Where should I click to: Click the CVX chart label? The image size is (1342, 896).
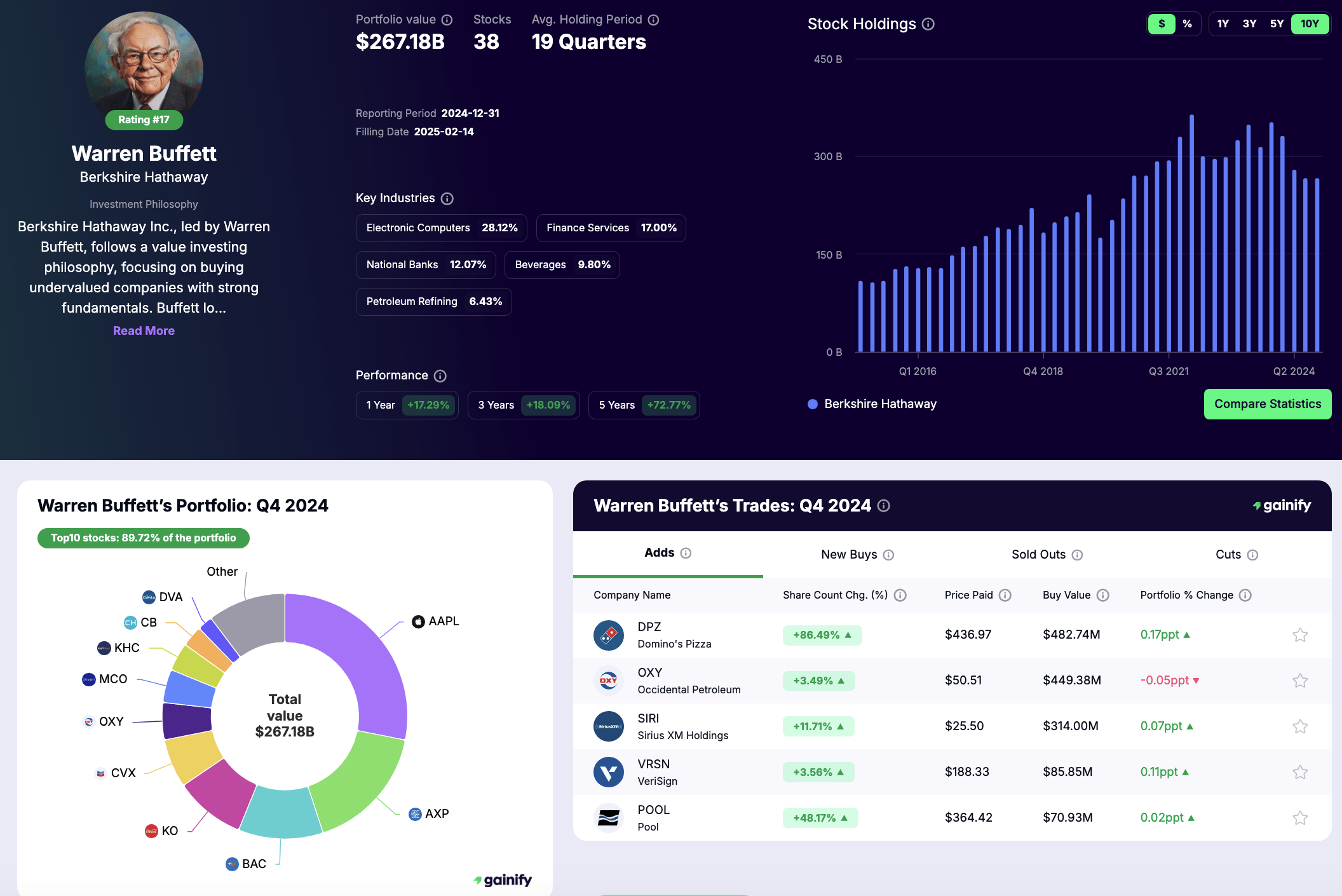click(x=116, y=773)
